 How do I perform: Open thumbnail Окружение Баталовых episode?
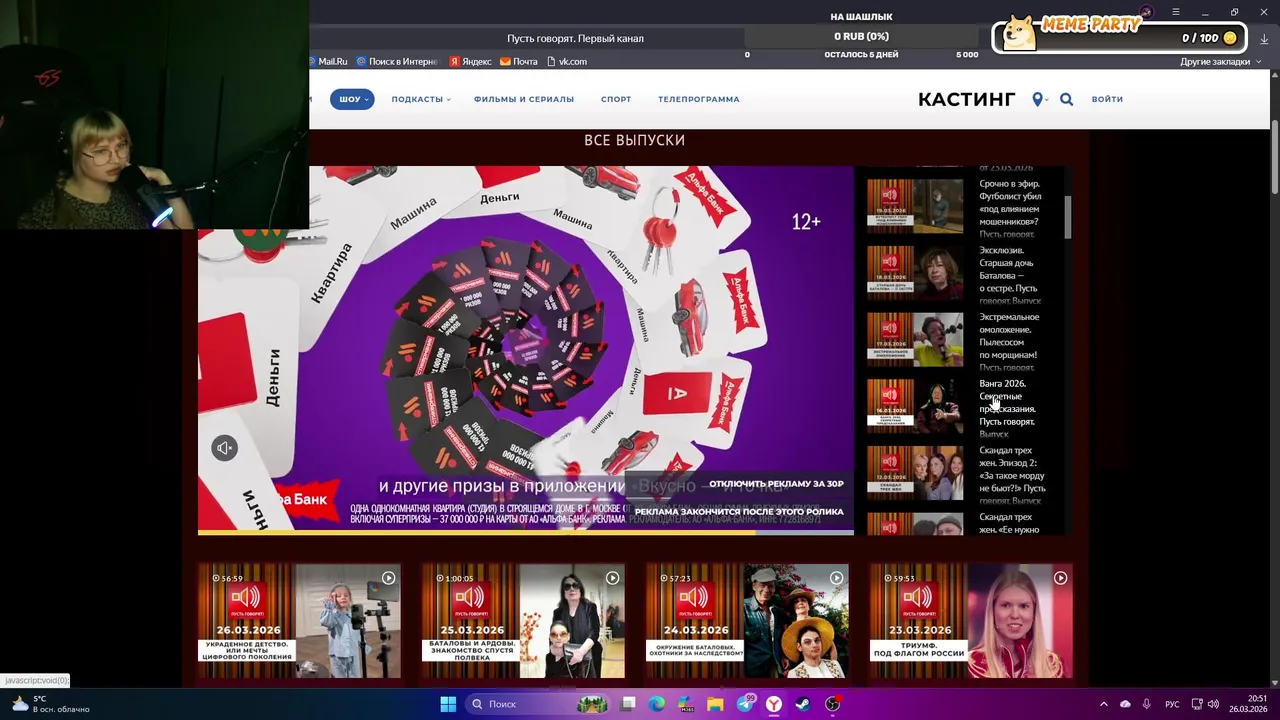click(747, 621)
